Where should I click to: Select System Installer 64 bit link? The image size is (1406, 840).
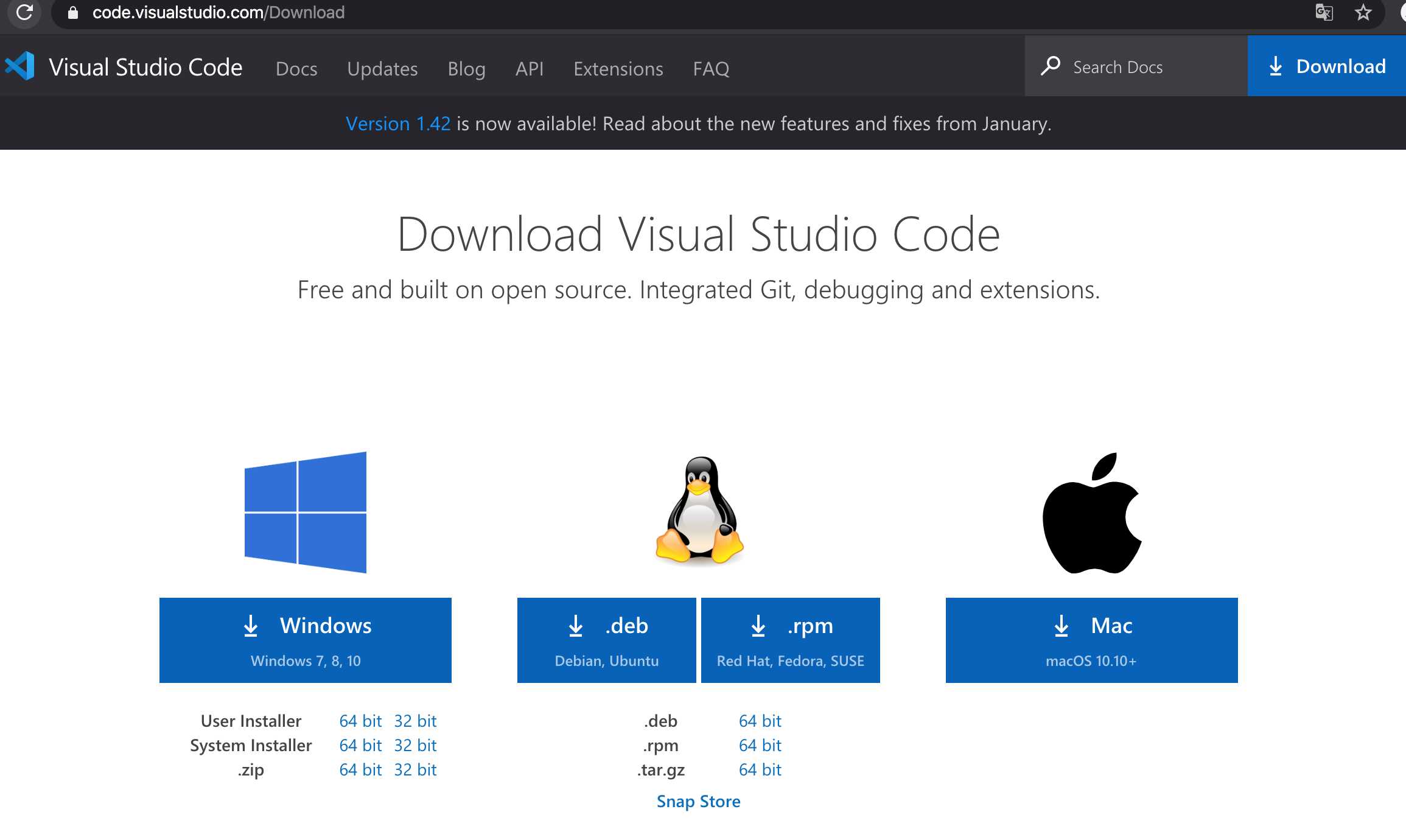point(360,745)
